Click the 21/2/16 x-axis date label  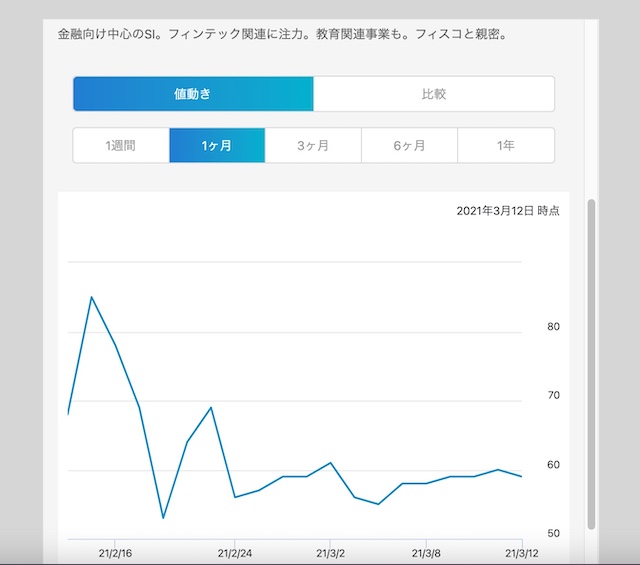point(115,552)
